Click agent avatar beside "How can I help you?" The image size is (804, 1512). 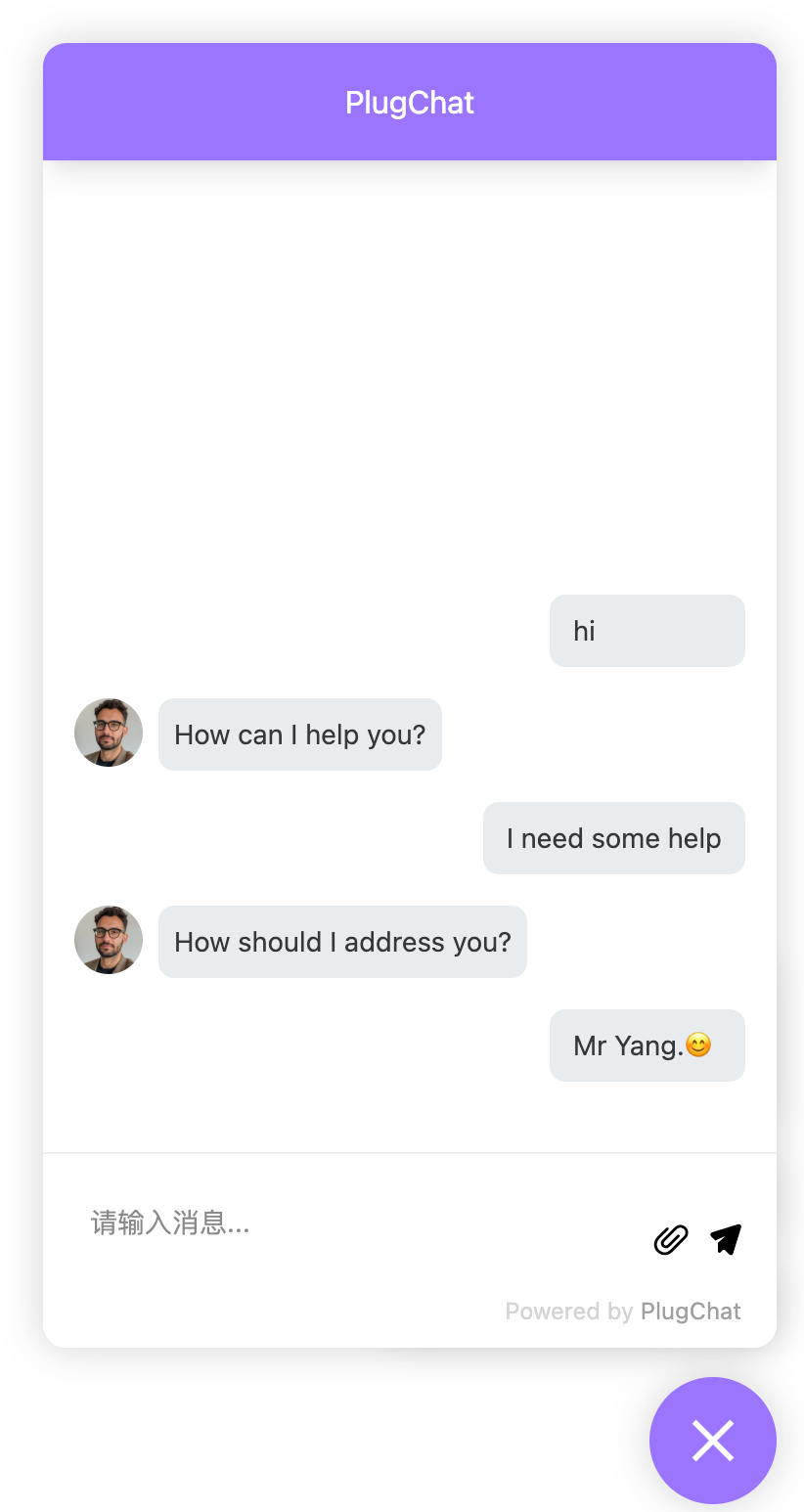point(109,733)
